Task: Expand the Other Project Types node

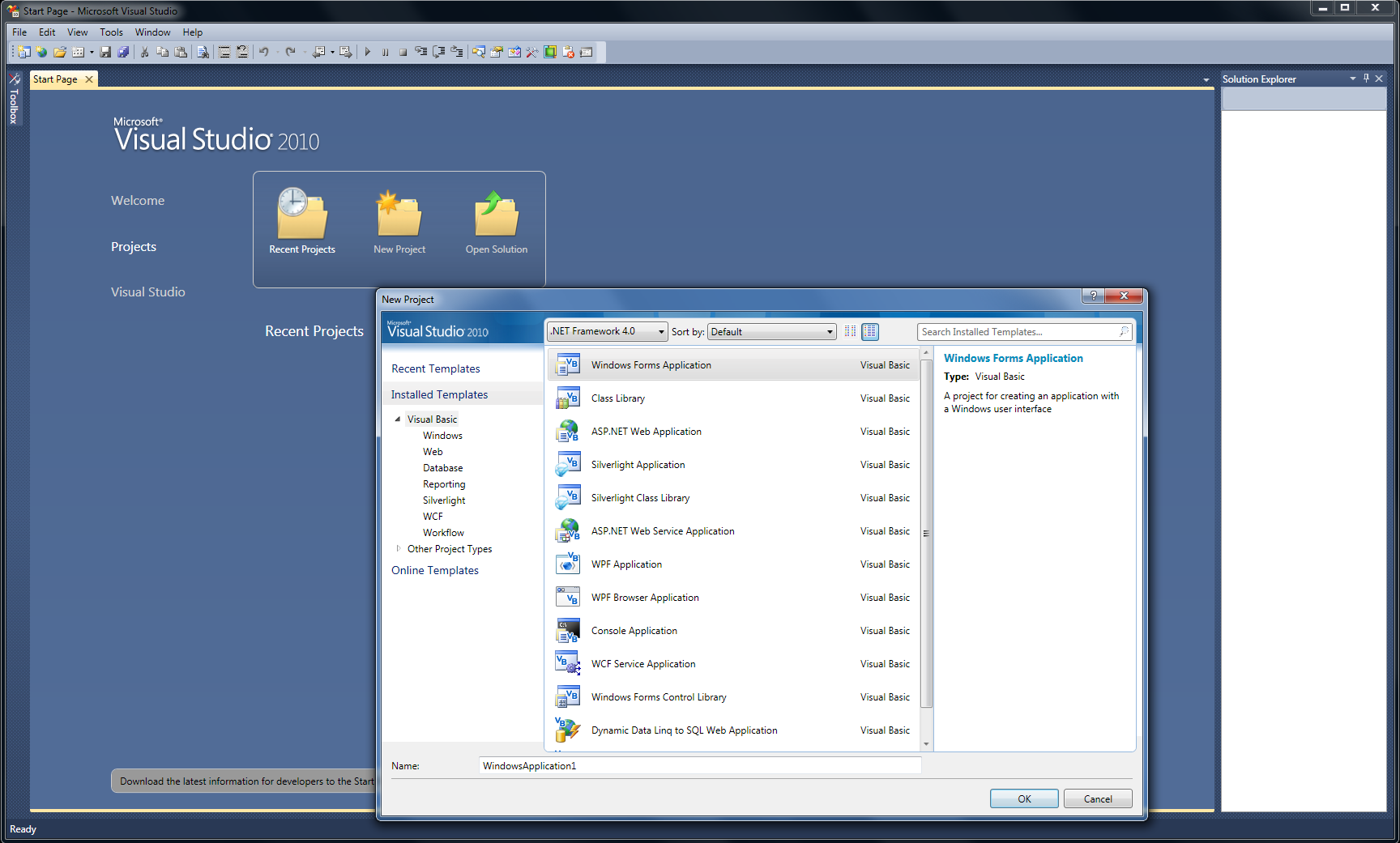Action: click(398, 549)
